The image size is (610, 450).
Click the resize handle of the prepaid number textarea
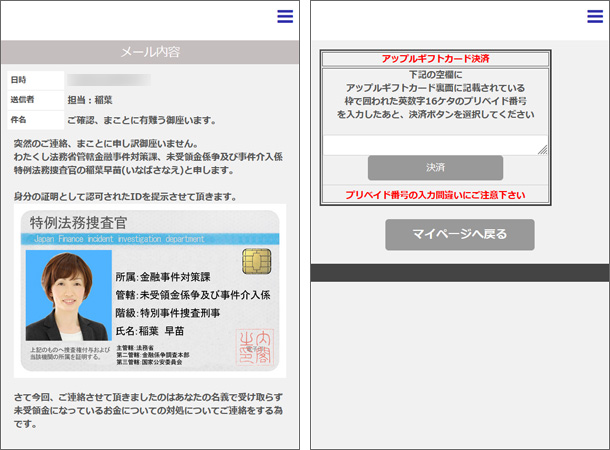click(543, 150)
